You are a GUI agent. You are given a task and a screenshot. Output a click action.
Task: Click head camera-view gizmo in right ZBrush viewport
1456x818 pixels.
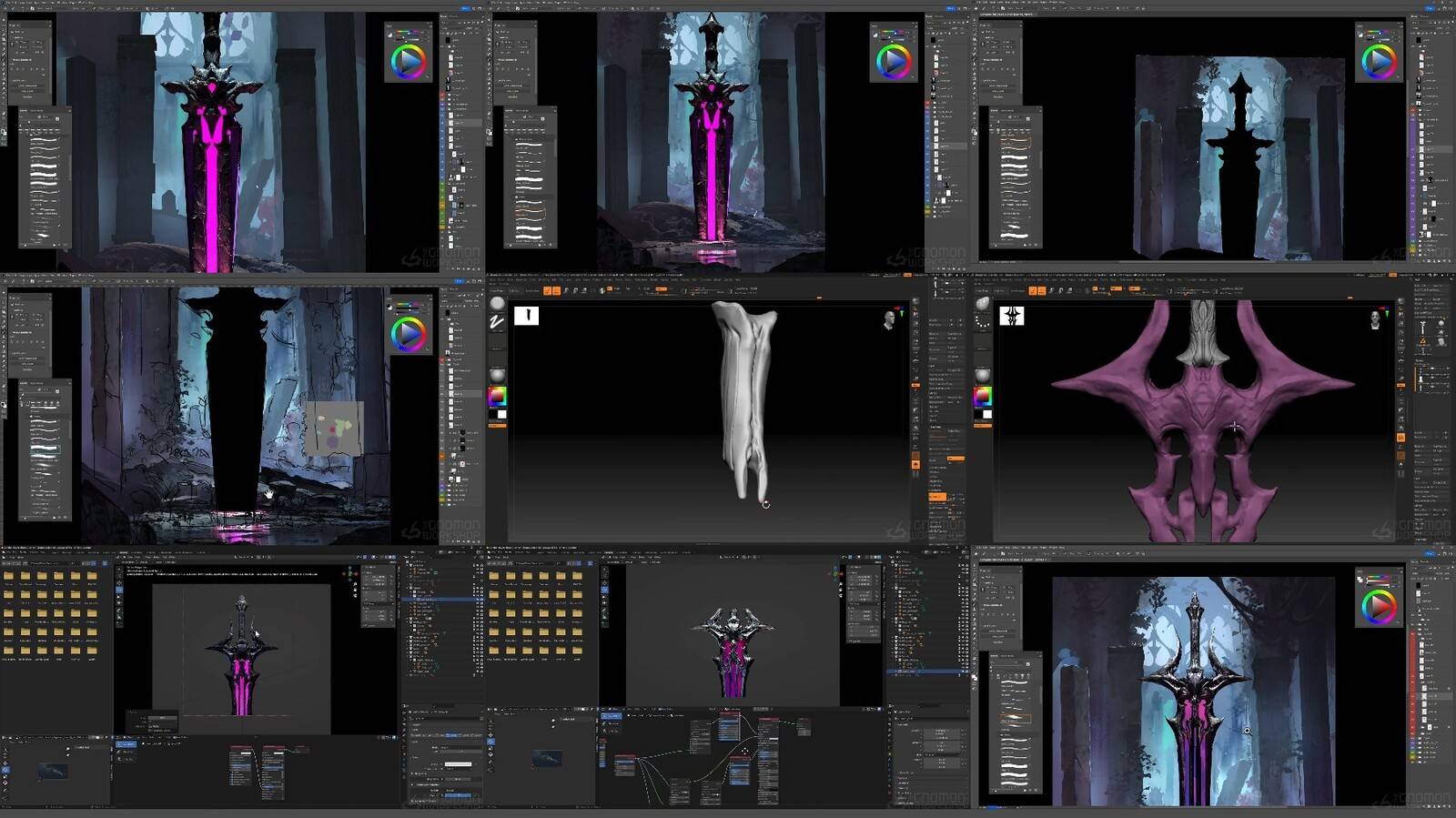(x=1375, y=319)
